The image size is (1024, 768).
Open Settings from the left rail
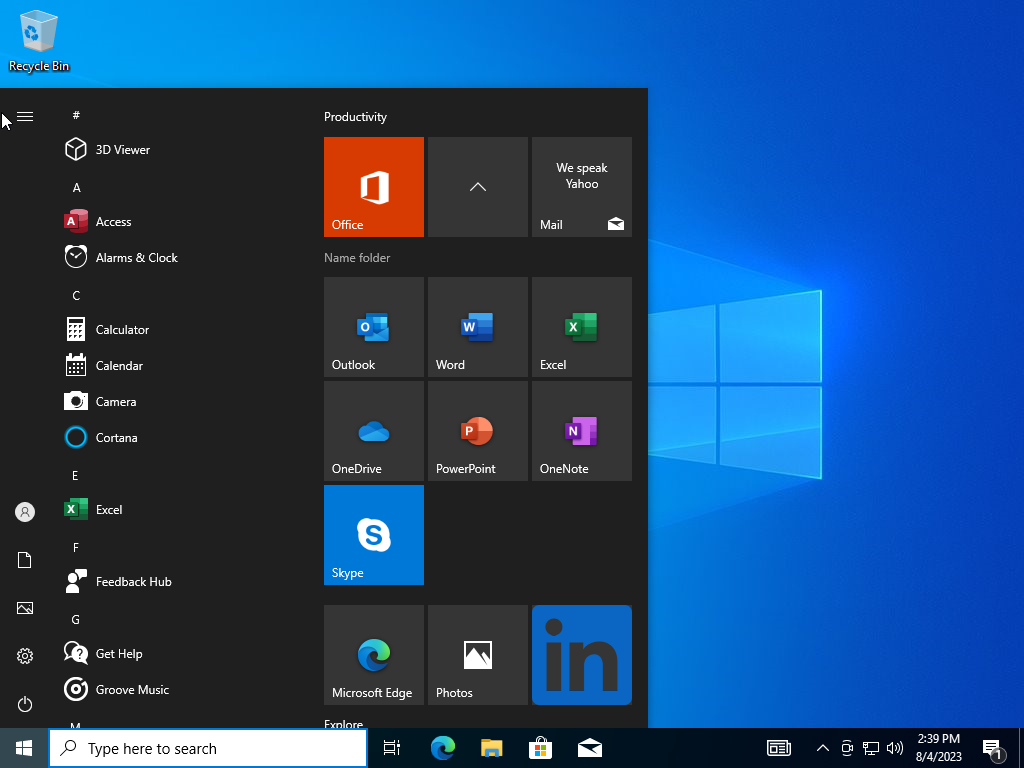point(24,656)
